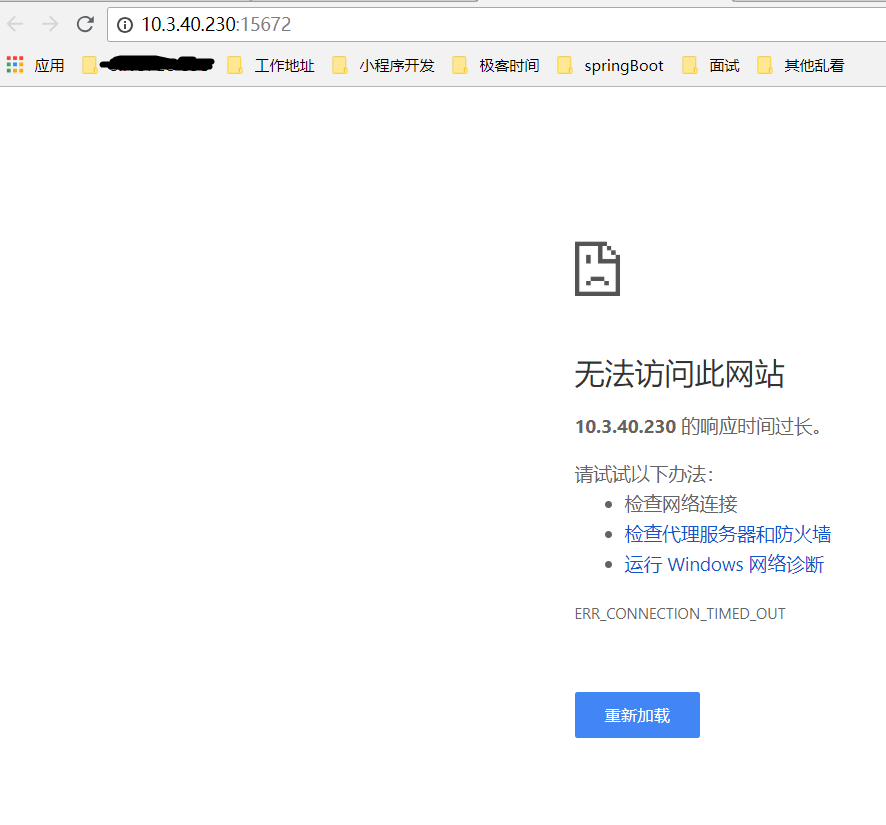Select the ERR_CONNECTION_TIMED_OUT error text
Viewport: 886px width, 825px height.
pyautogui.click(x=680, y=613)
